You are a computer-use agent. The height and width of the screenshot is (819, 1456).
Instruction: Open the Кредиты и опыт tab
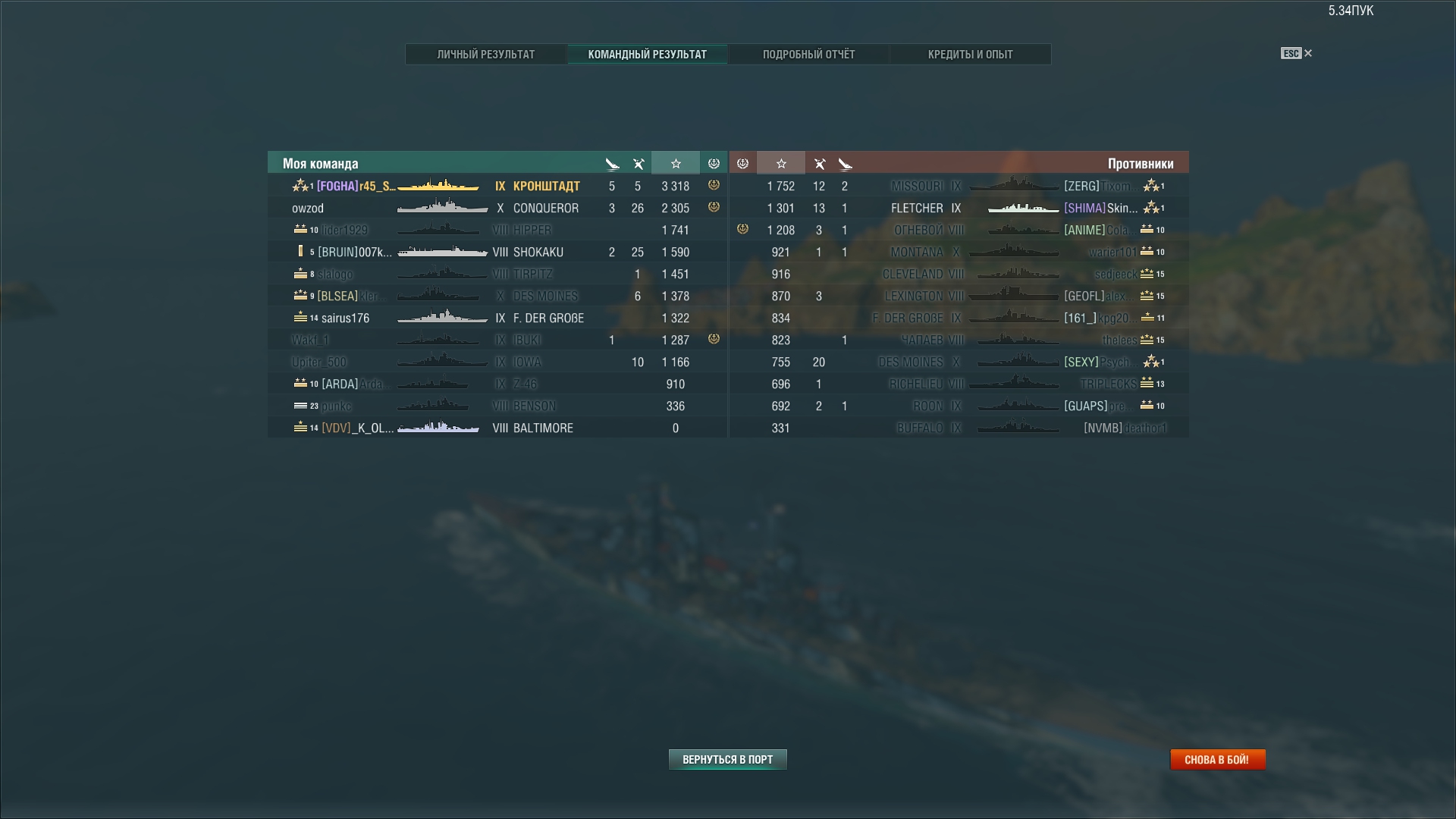tap(970, 54)
